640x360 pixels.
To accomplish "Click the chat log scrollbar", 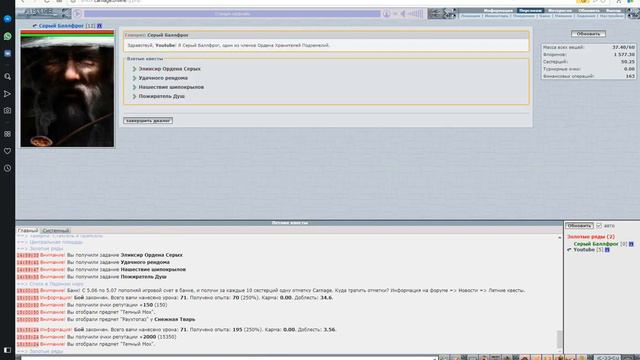I will (x=560, y=339).
